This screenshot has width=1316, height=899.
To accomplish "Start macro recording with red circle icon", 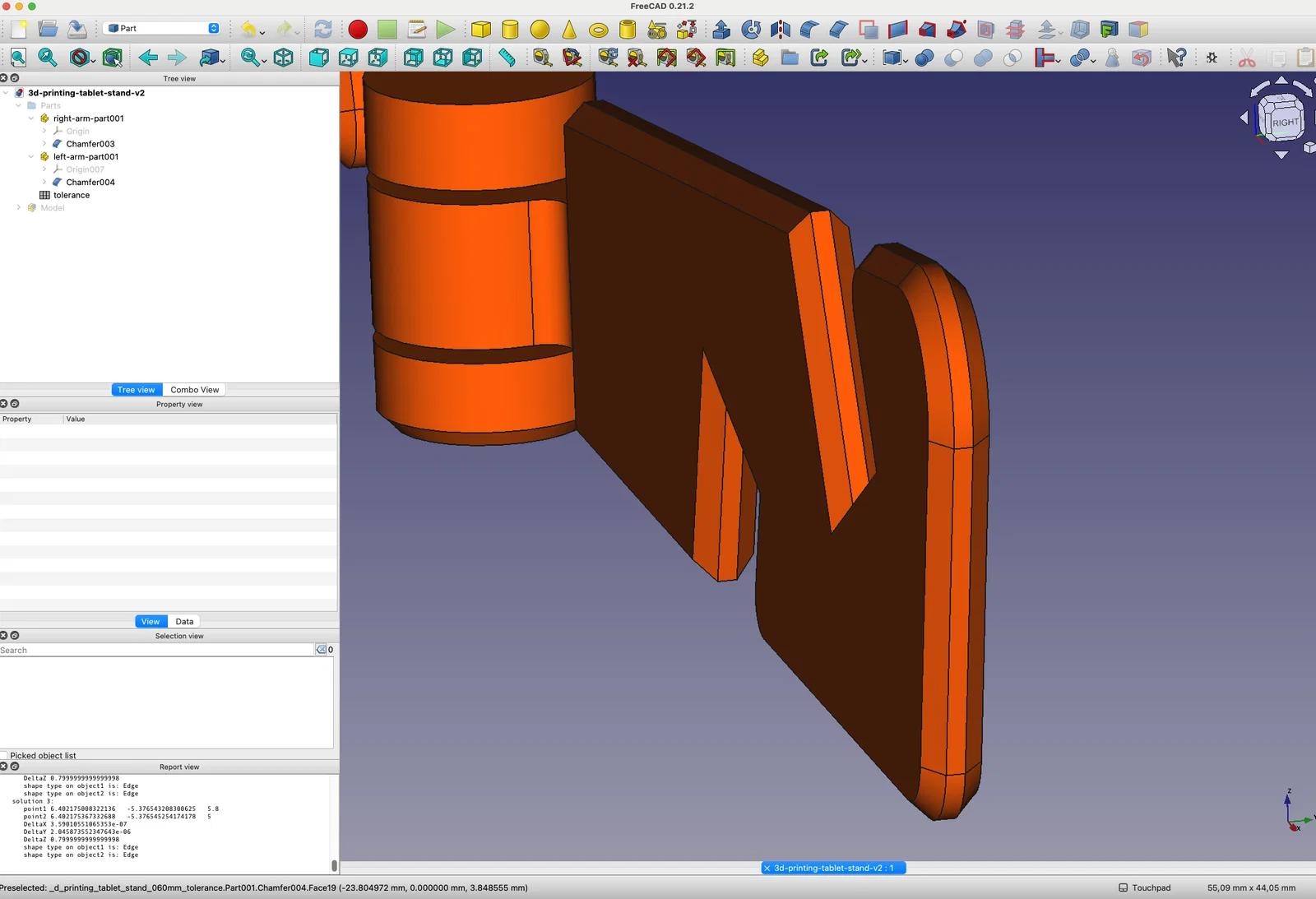I will click(358, 30).
